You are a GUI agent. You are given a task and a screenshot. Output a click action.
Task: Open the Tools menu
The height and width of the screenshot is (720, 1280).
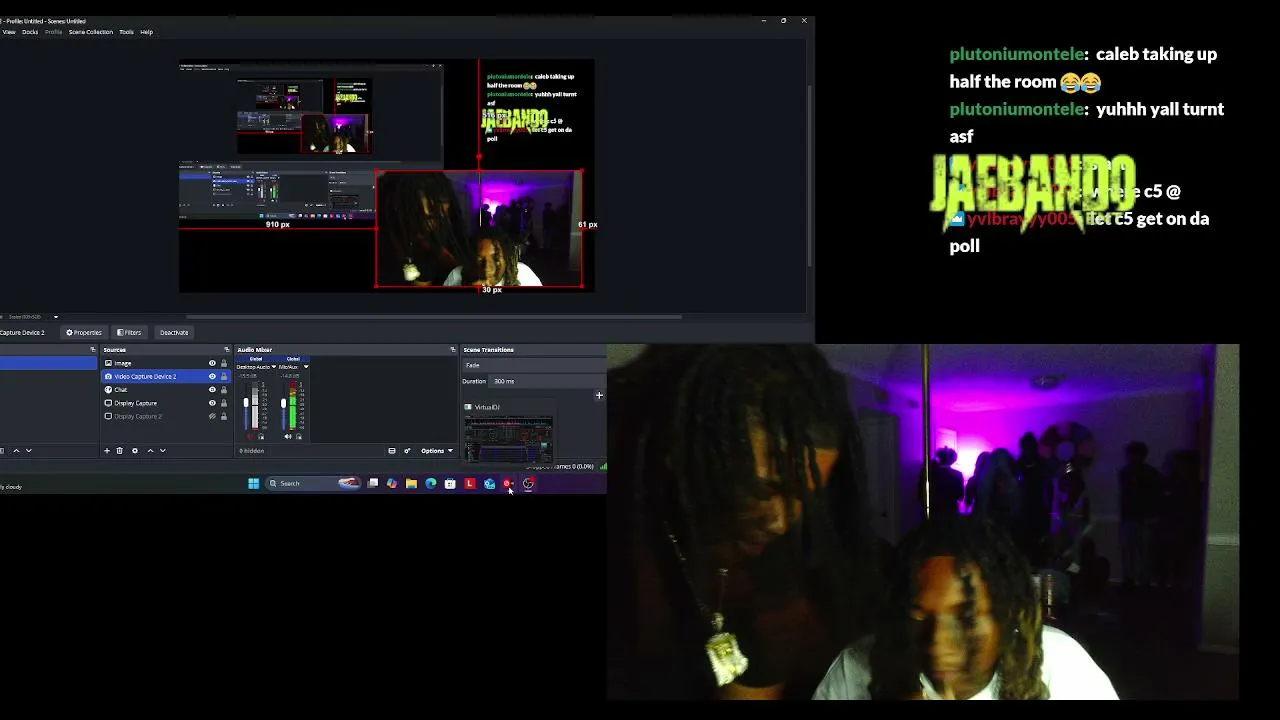[x=126, y=32]
